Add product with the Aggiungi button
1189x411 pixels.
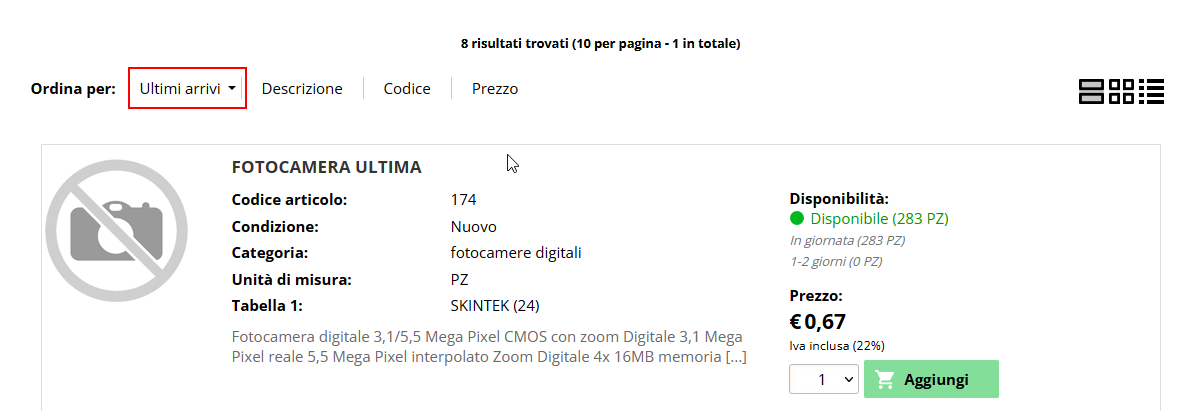(x=931, y=379)
